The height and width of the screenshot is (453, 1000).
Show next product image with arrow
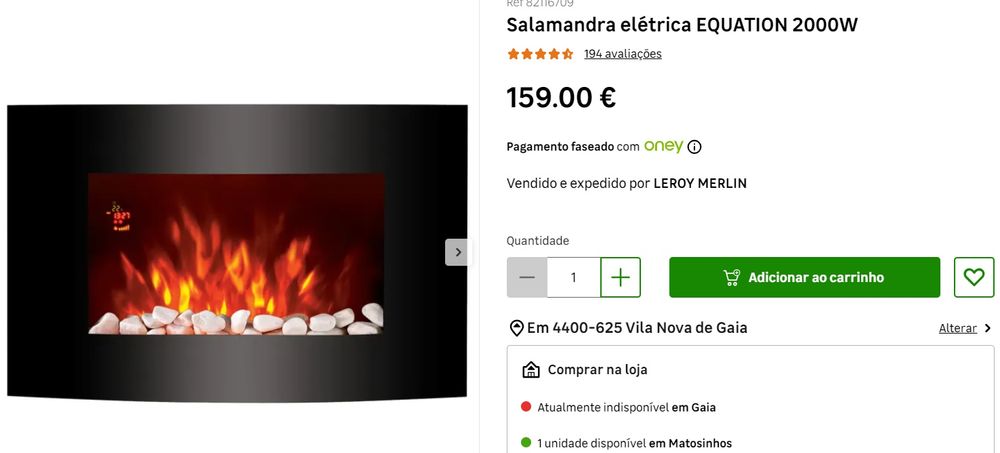click(x=457, y=252)
